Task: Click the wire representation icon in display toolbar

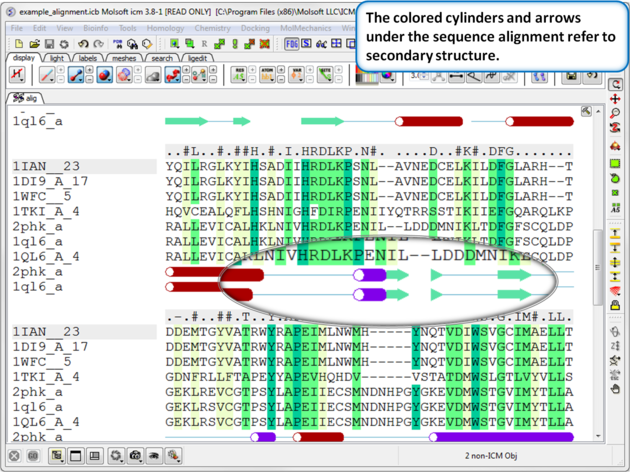Action: point(49,75)
